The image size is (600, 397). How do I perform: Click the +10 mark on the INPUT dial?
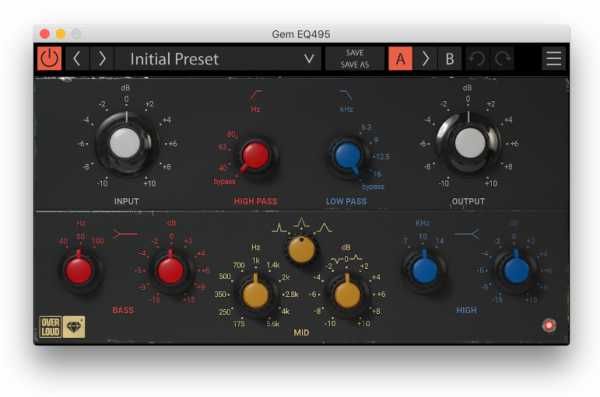click(150, 183)
